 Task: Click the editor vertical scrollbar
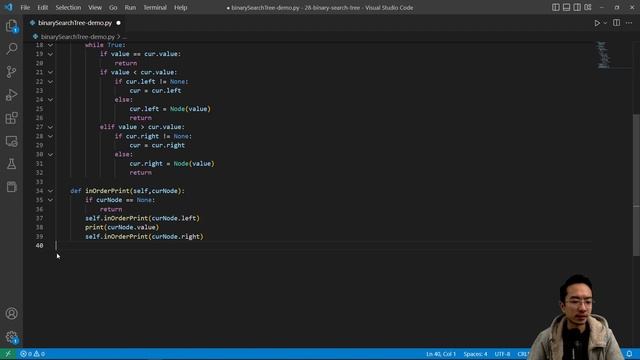point(636,185)
